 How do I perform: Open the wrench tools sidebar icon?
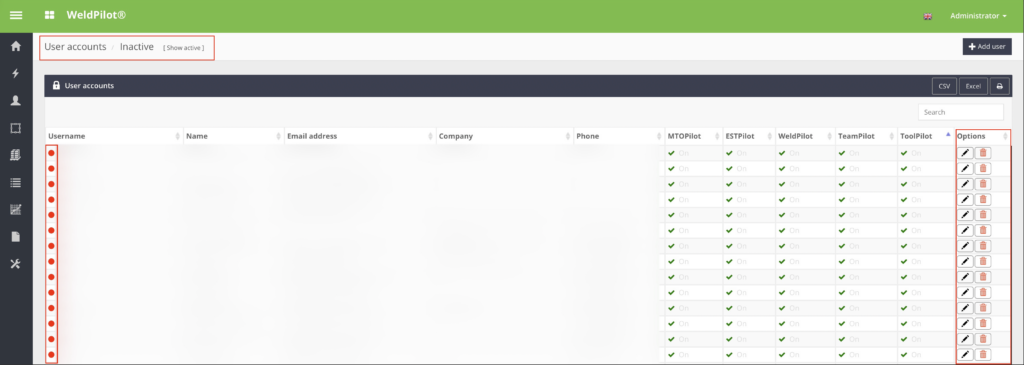click(16, 264)
